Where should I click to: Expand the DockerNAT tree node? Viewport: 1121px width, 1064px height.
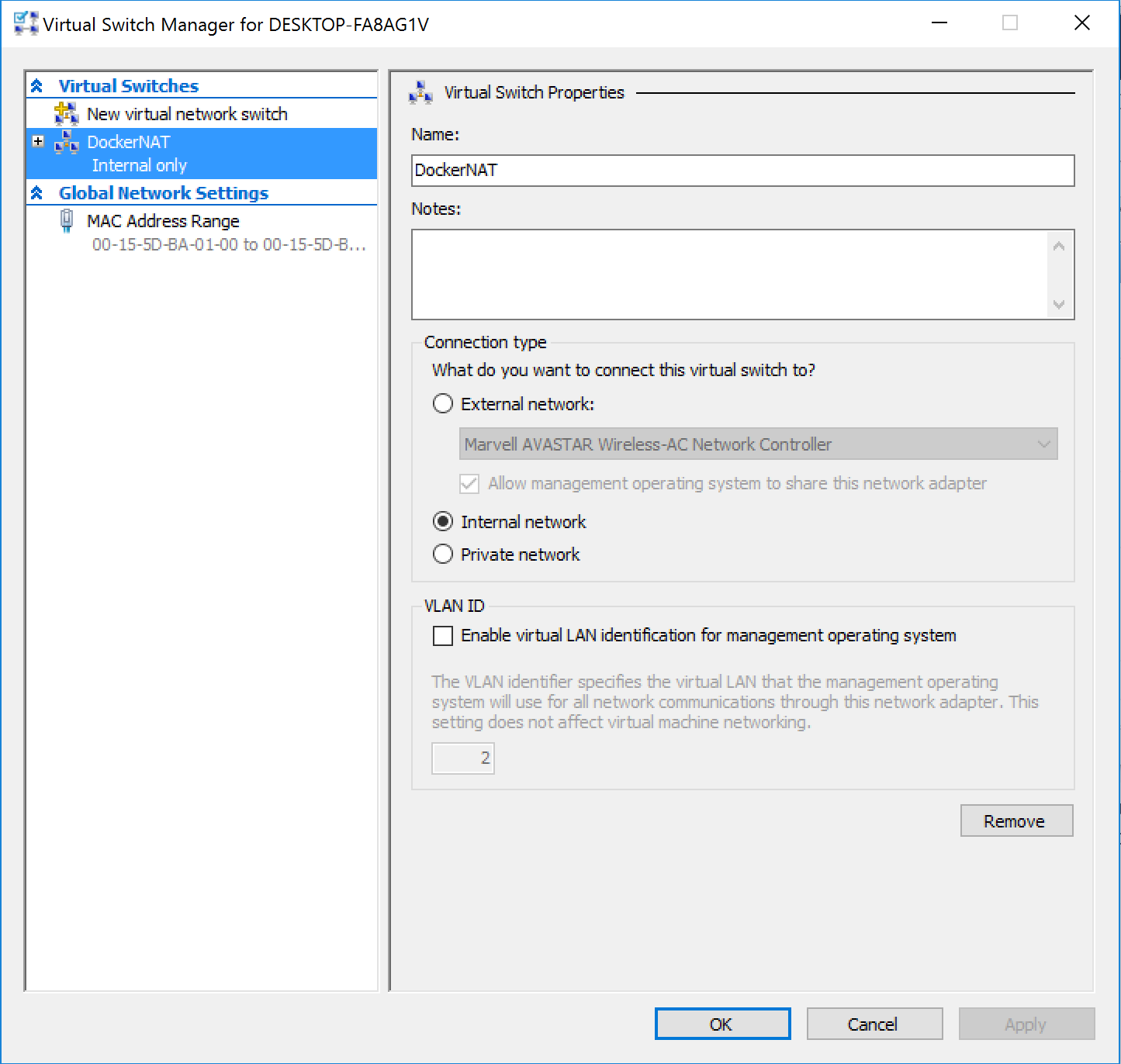coord(37,141)
